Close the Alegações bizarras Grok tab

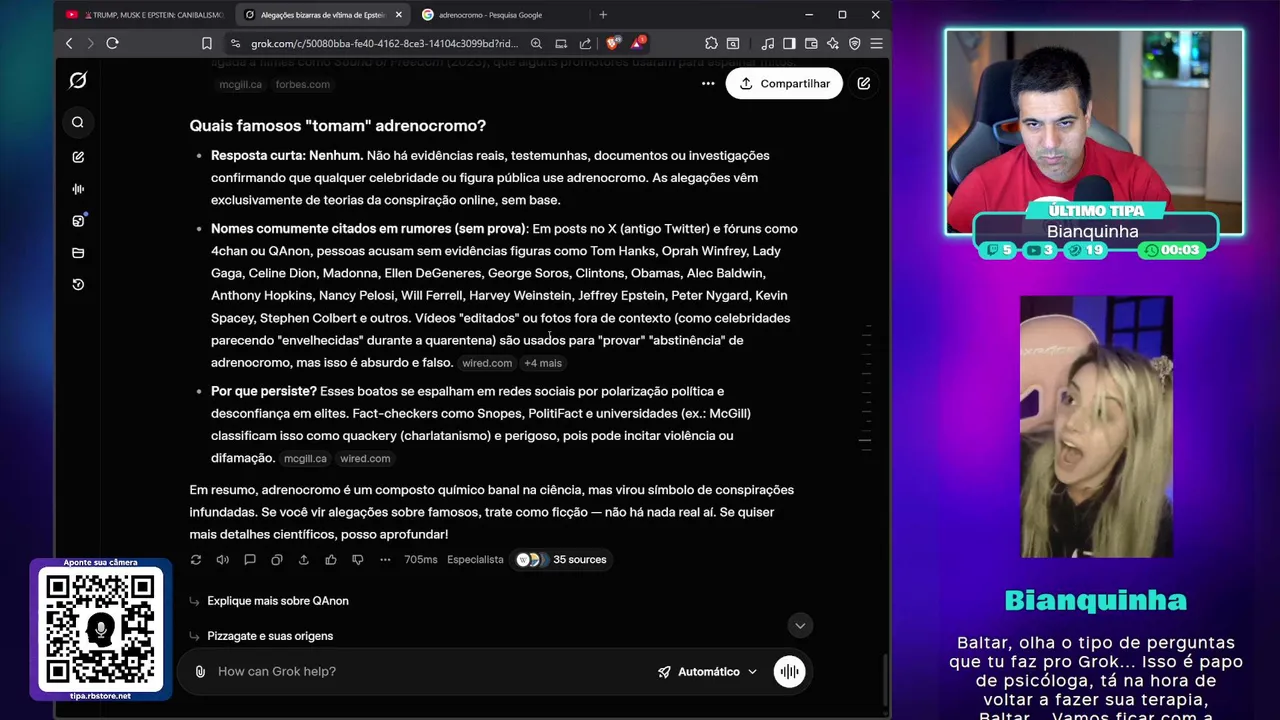point(399,15)
